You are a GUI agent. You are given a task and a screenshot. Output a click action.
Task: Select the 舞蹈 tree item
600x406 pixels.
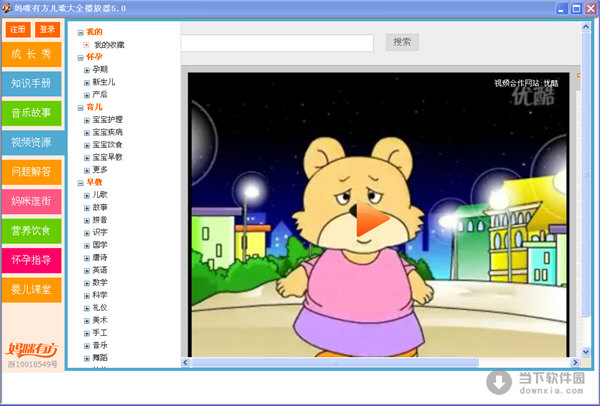tap(100, 358)
